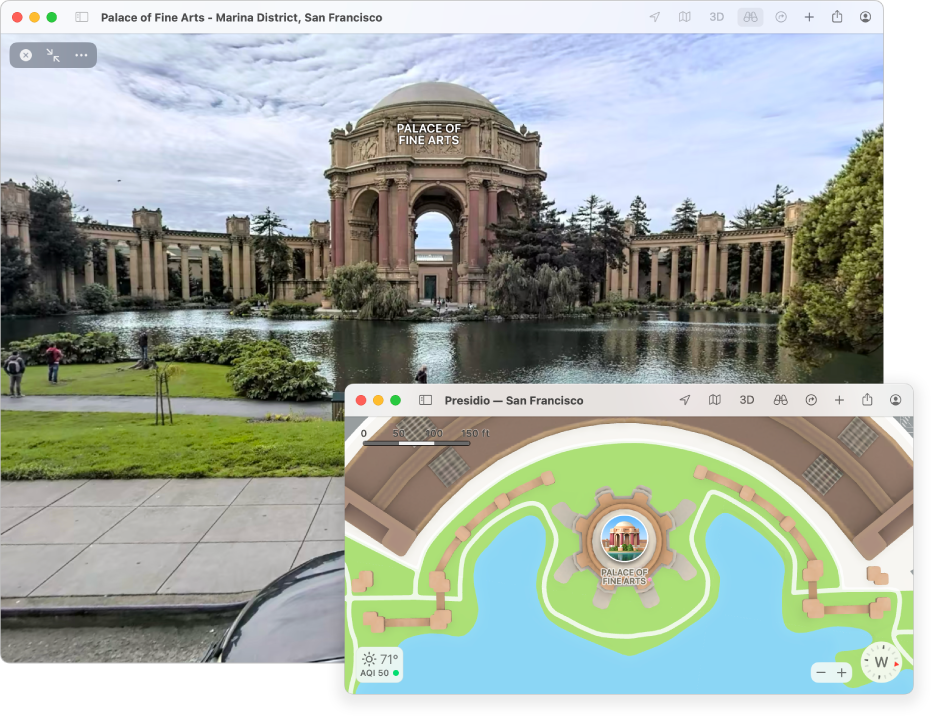
Task: Select the Look Around binoculars icon in Presidio toolbar
Action: (x=779, y=400)
